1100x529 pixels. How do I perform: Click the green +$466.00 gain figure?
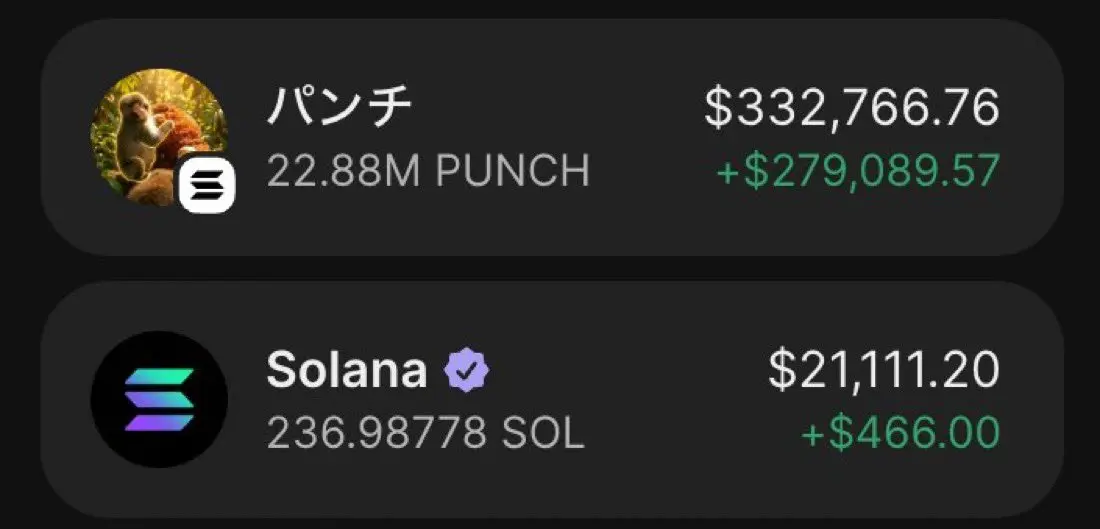(900, 433)
